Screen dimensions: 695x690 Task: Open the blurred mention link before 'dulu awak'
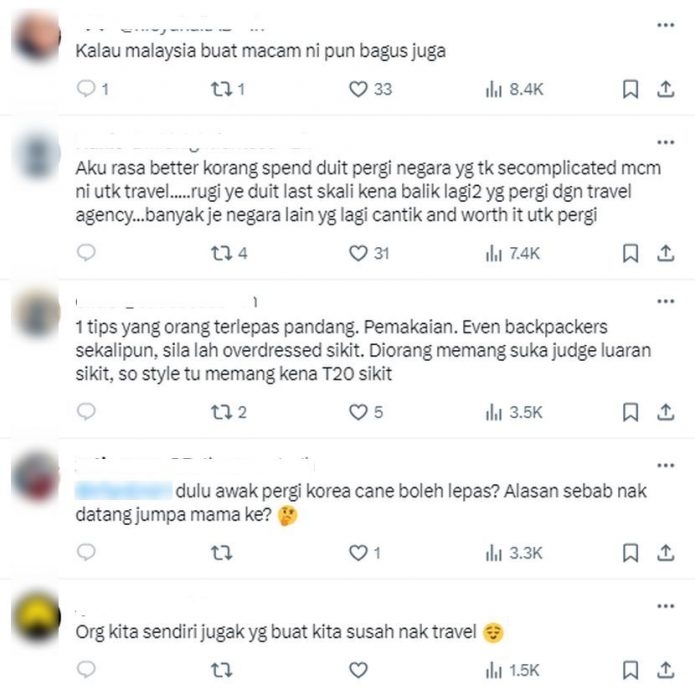tap(123, 491)
